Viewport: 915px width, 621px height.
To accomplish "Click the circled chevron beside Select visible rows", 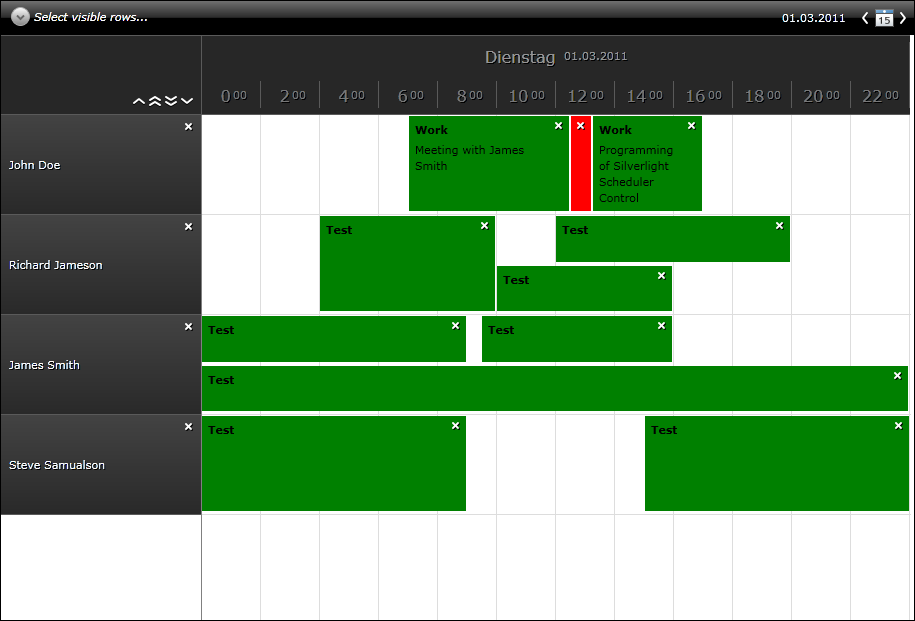I will tap(20, 16).
